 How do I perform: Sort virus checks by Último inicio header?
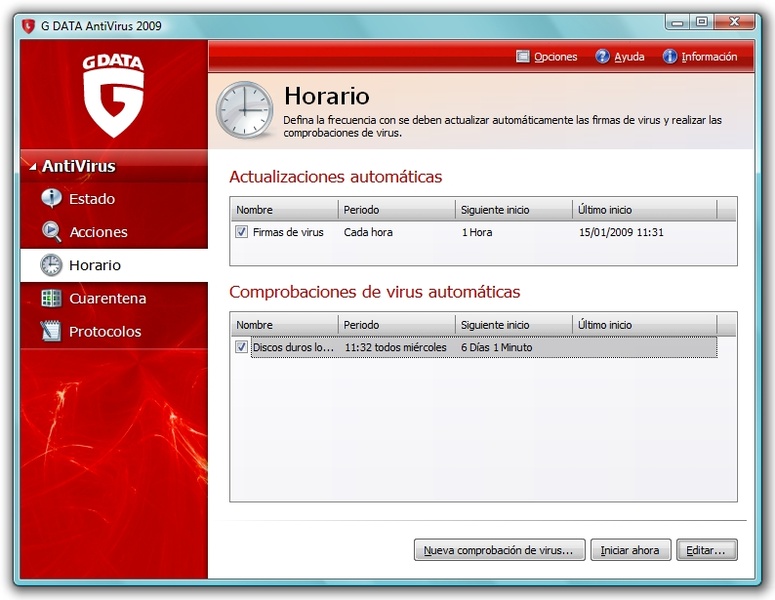[645, 325]
